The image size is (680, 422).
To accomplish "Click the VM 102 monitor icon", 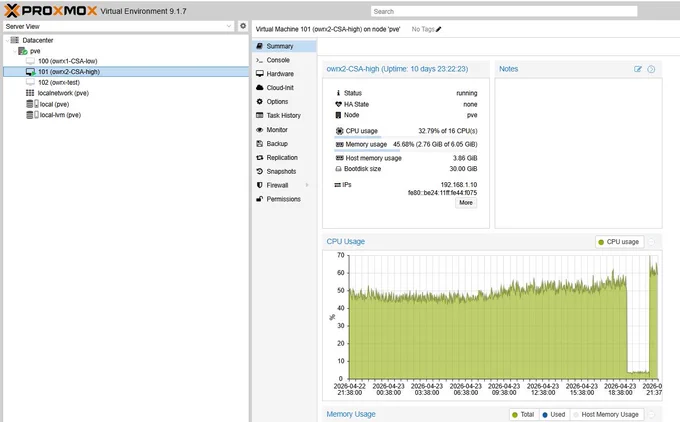I will [x=30, y=82].
